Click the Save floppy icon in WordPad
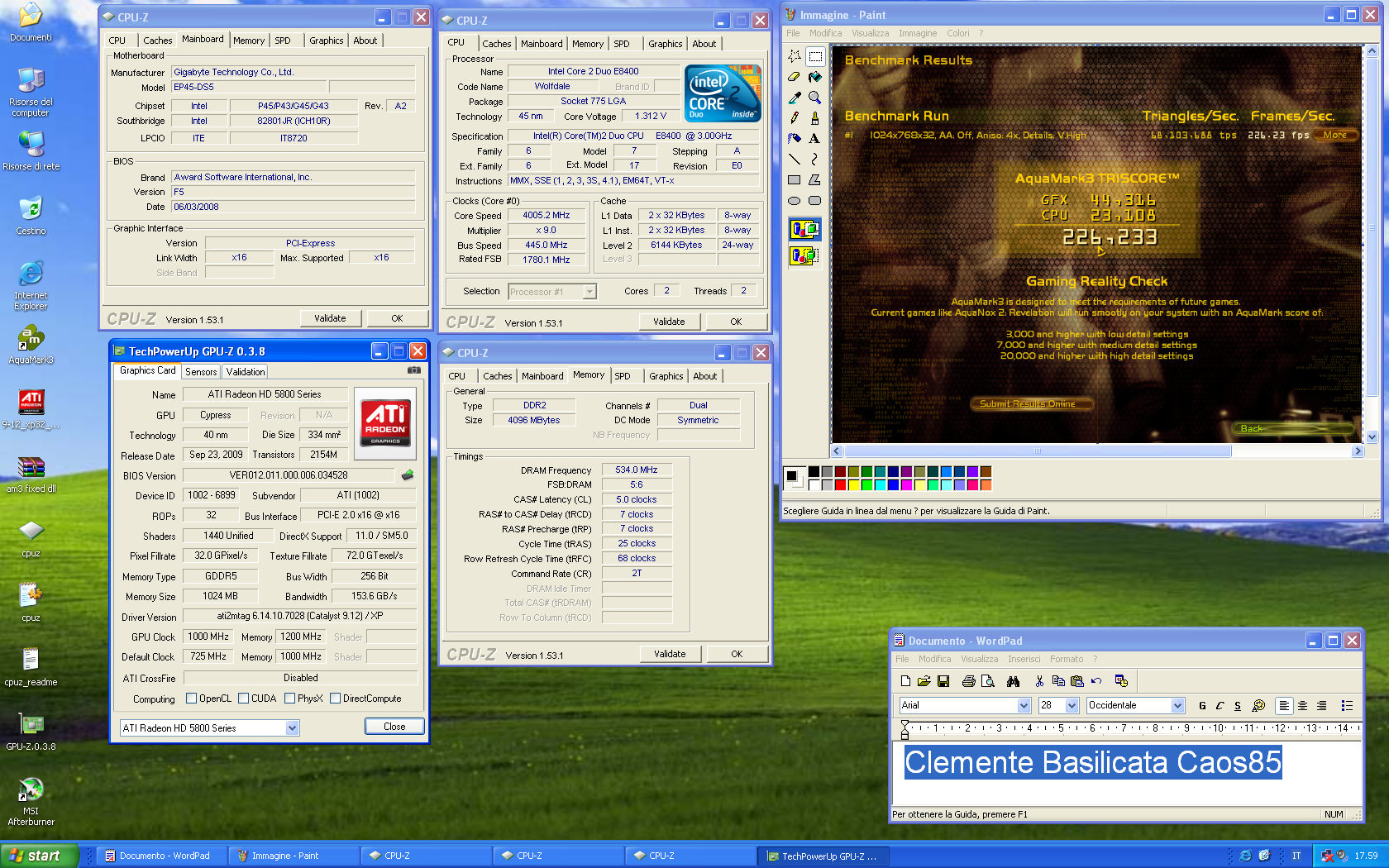 tap(942, 681)
